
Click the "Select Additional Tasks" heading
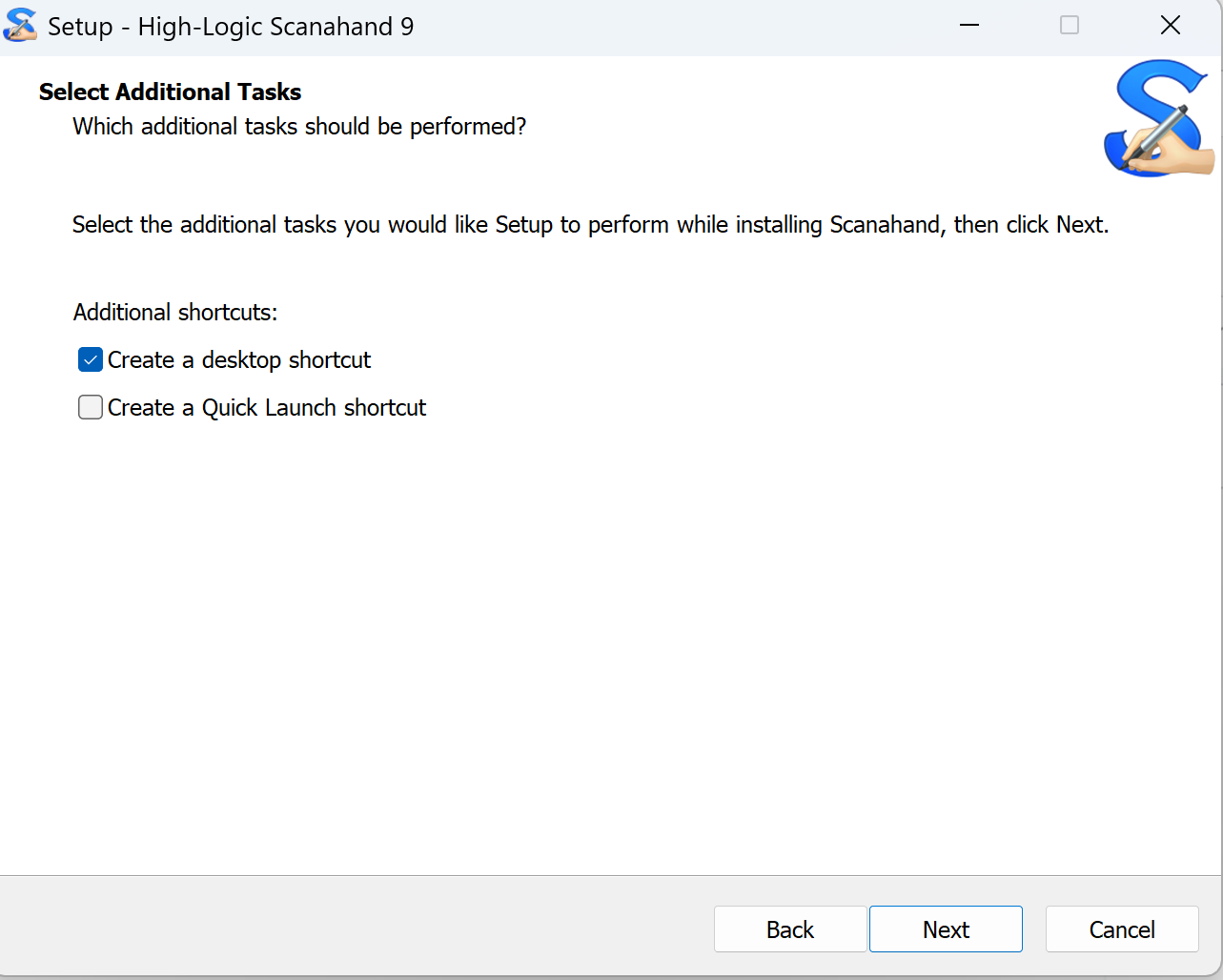click(170, 92)
